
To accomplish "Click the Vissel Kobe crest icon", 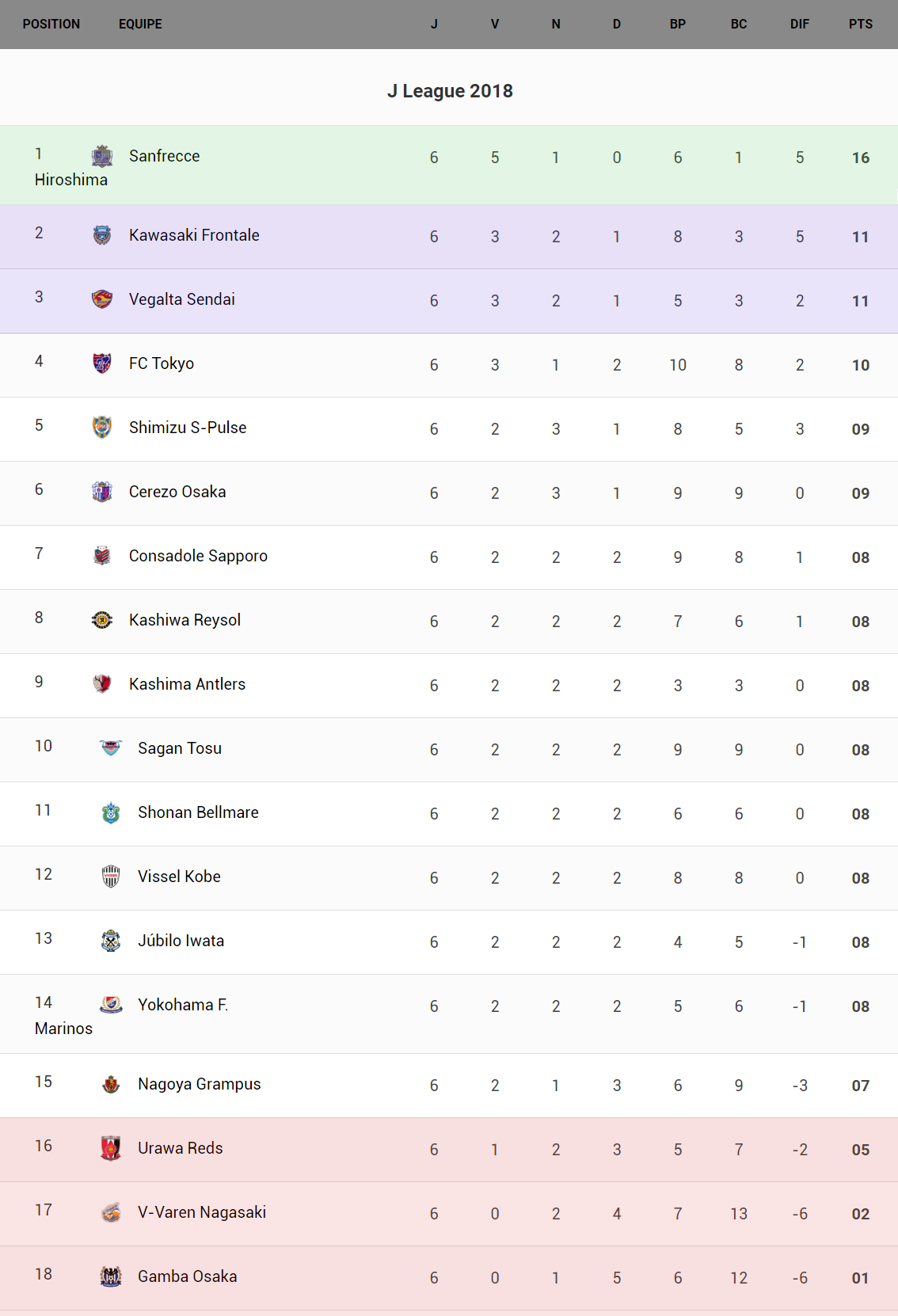I will [111, 877].
